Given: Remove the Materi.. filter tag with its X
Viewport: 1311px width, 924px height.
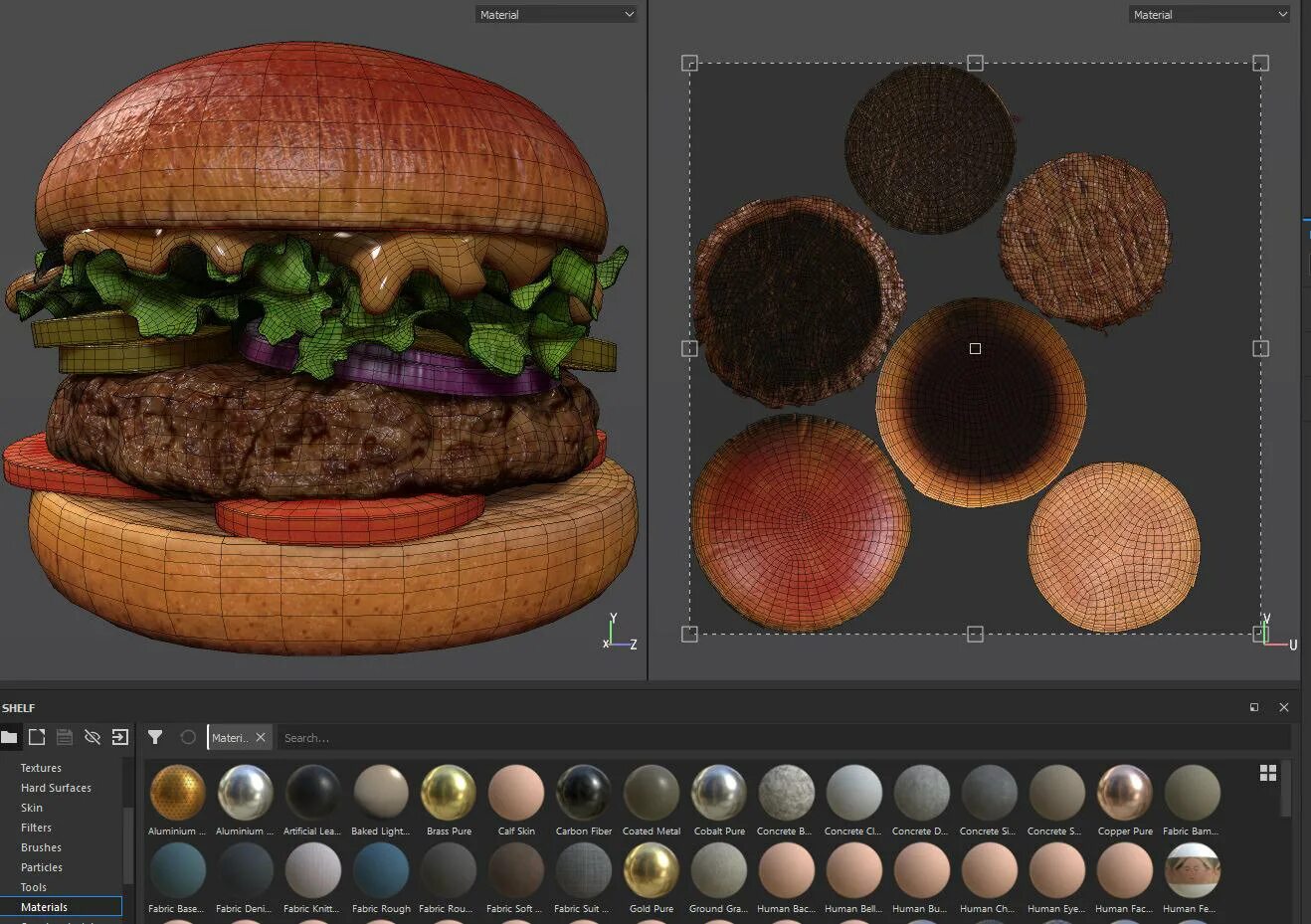Looking at the screenshot, I should [261, 737].
